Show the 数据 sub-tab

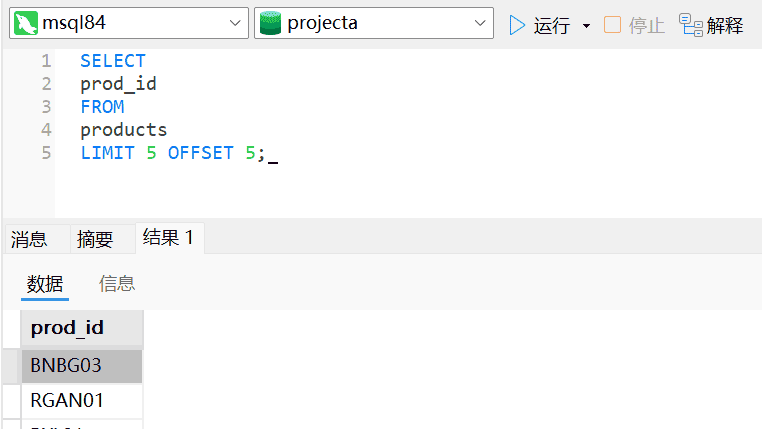point(45,284)
